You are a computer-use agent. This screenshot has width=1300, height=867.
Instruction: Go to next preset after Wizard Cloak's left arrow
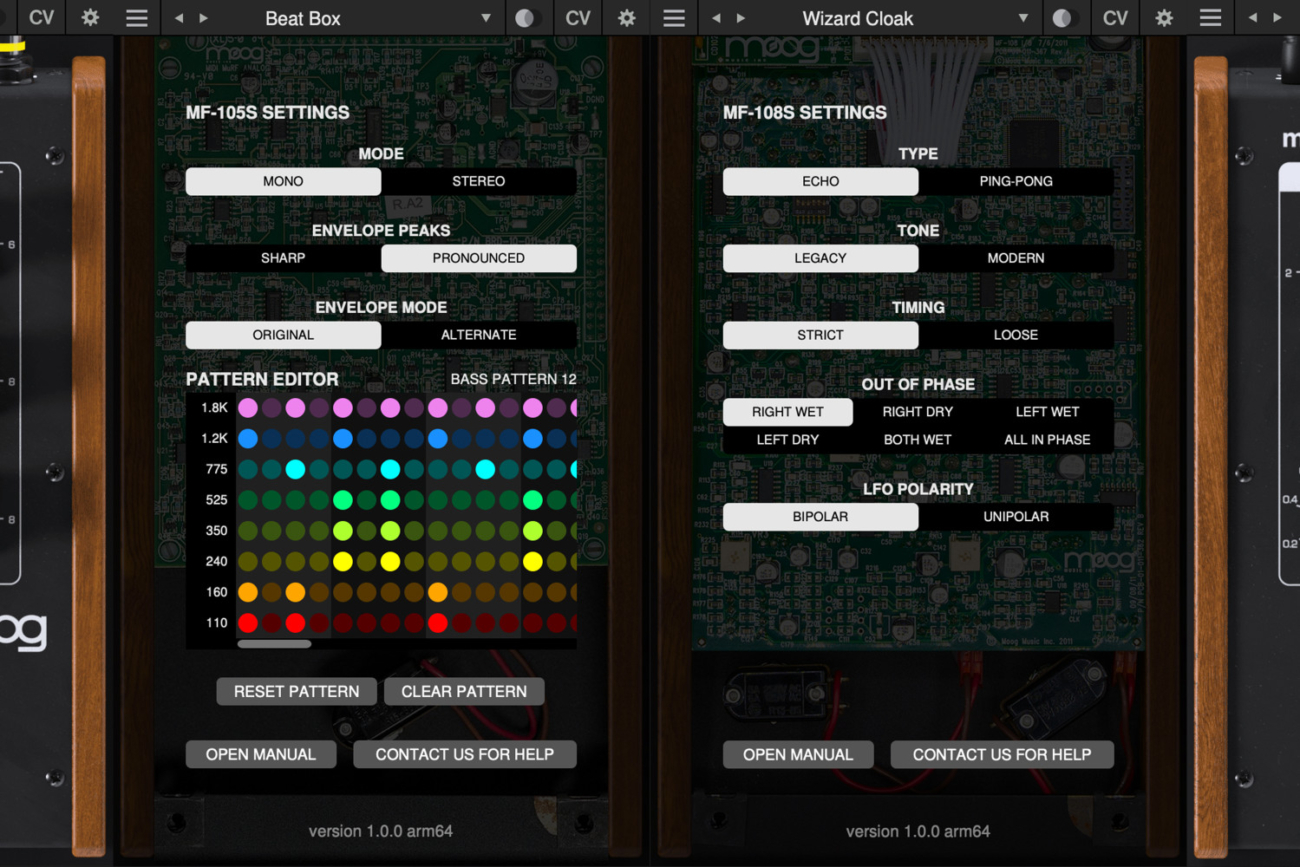741,18
